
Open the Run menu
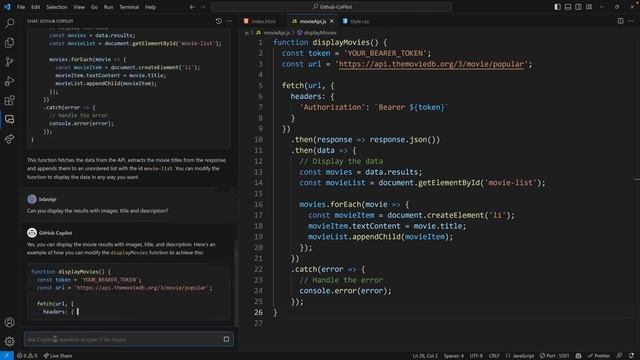coord(108,7)
